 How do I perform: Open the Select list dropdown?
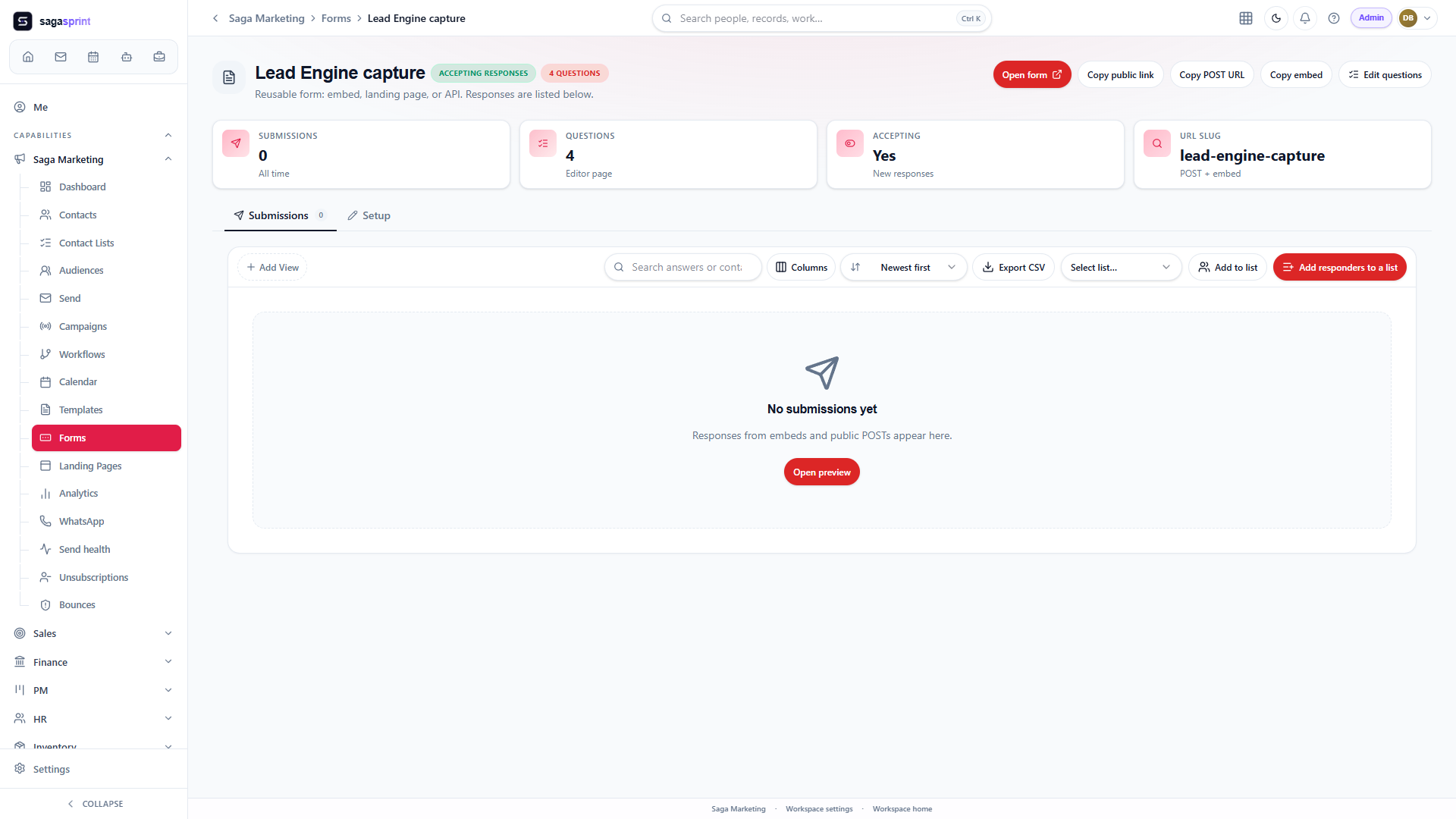(x=1121, y=267)
